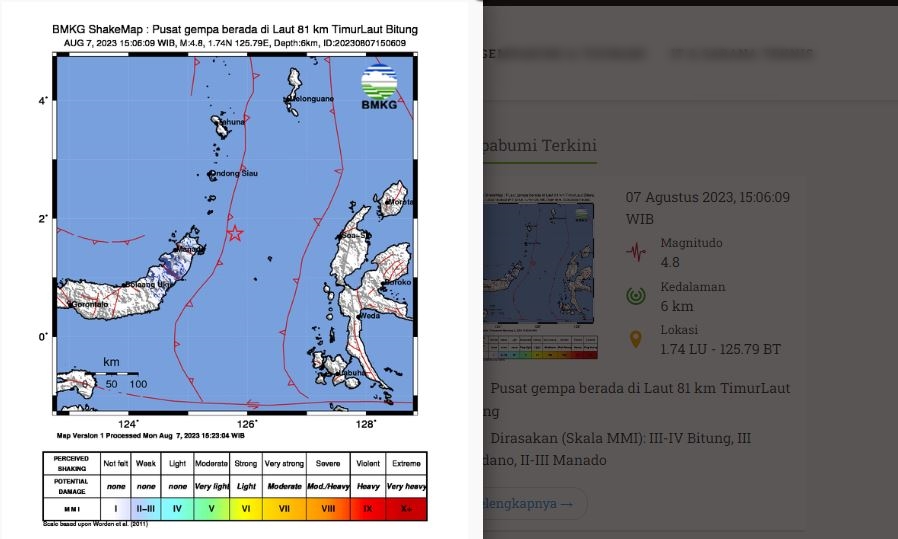The image size is (898, 539).
Task: Click the 'Ondong Siau' label on the map
Action: (x=234, y=174)
